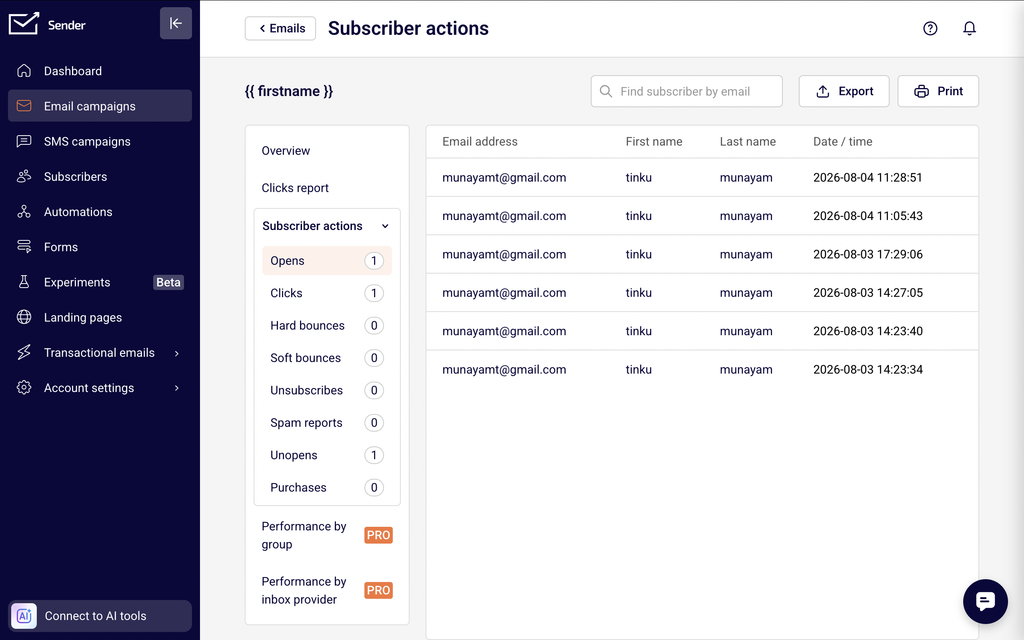The width and height of the screenshot is (1024, 640).
Task: Click the magnifier icon in search field
Action: click(606, 91)
